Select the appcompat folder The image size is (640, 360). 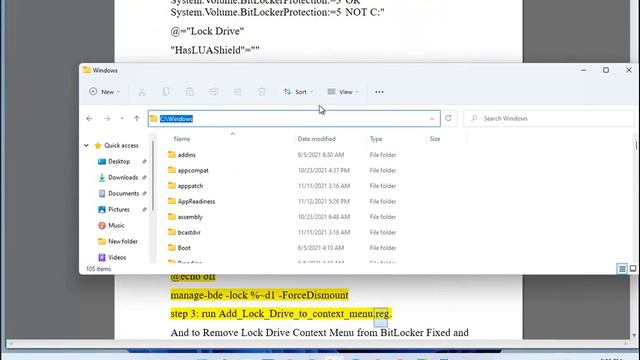point(193,170)
